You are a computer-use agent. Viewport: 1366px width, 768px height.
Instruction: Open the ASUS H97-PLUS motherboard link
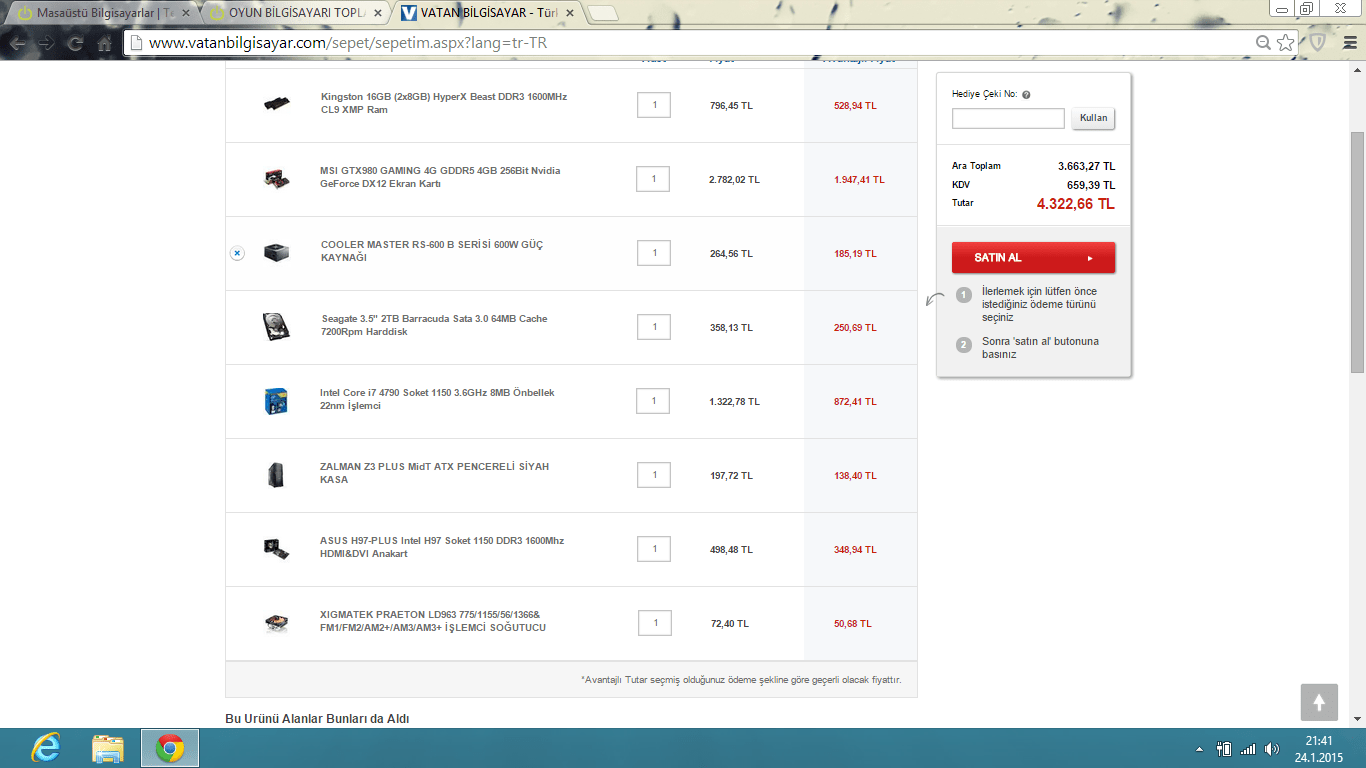coord(442,547)
